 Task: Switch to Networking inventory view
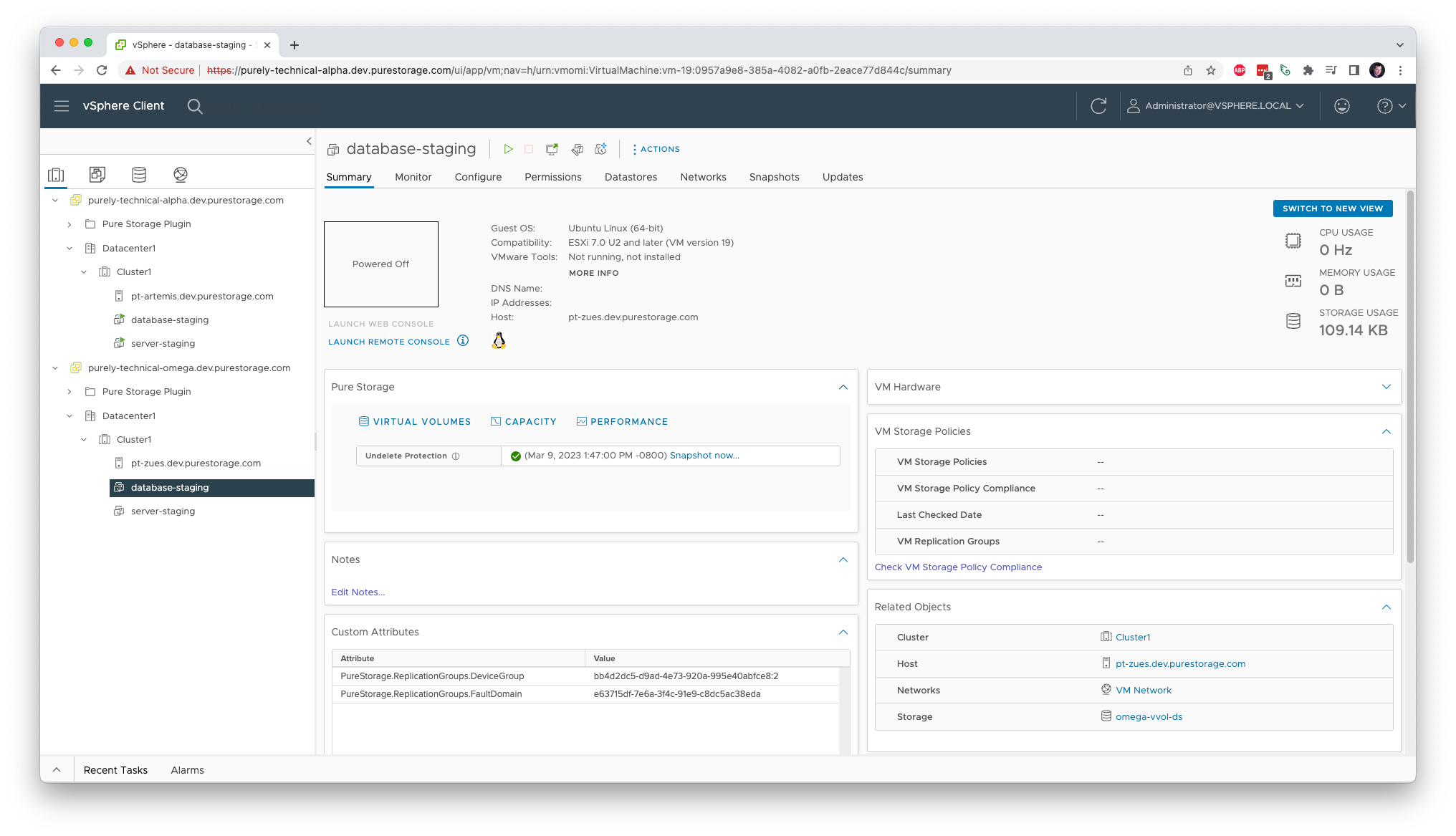(181, 174)
